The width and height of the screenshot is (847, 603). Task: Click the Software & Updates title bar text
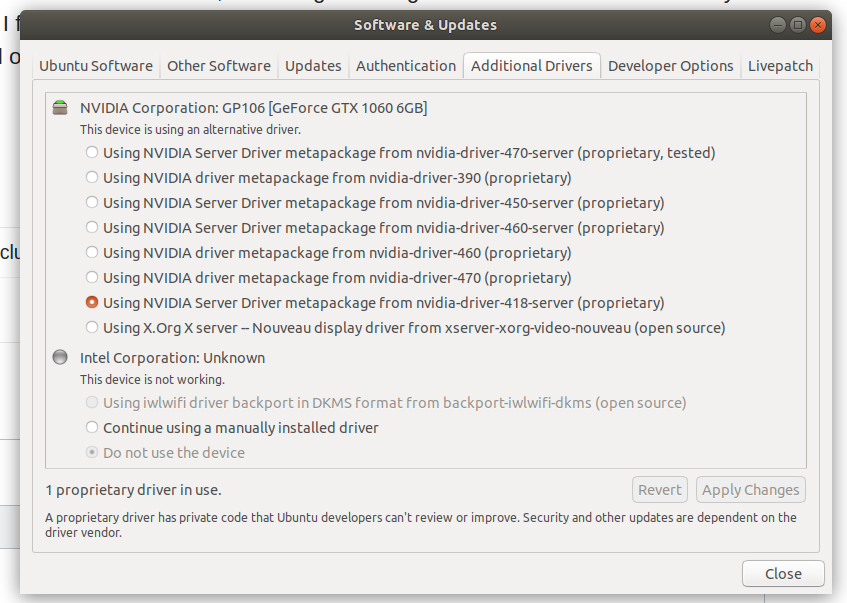(x=425, y=25)
